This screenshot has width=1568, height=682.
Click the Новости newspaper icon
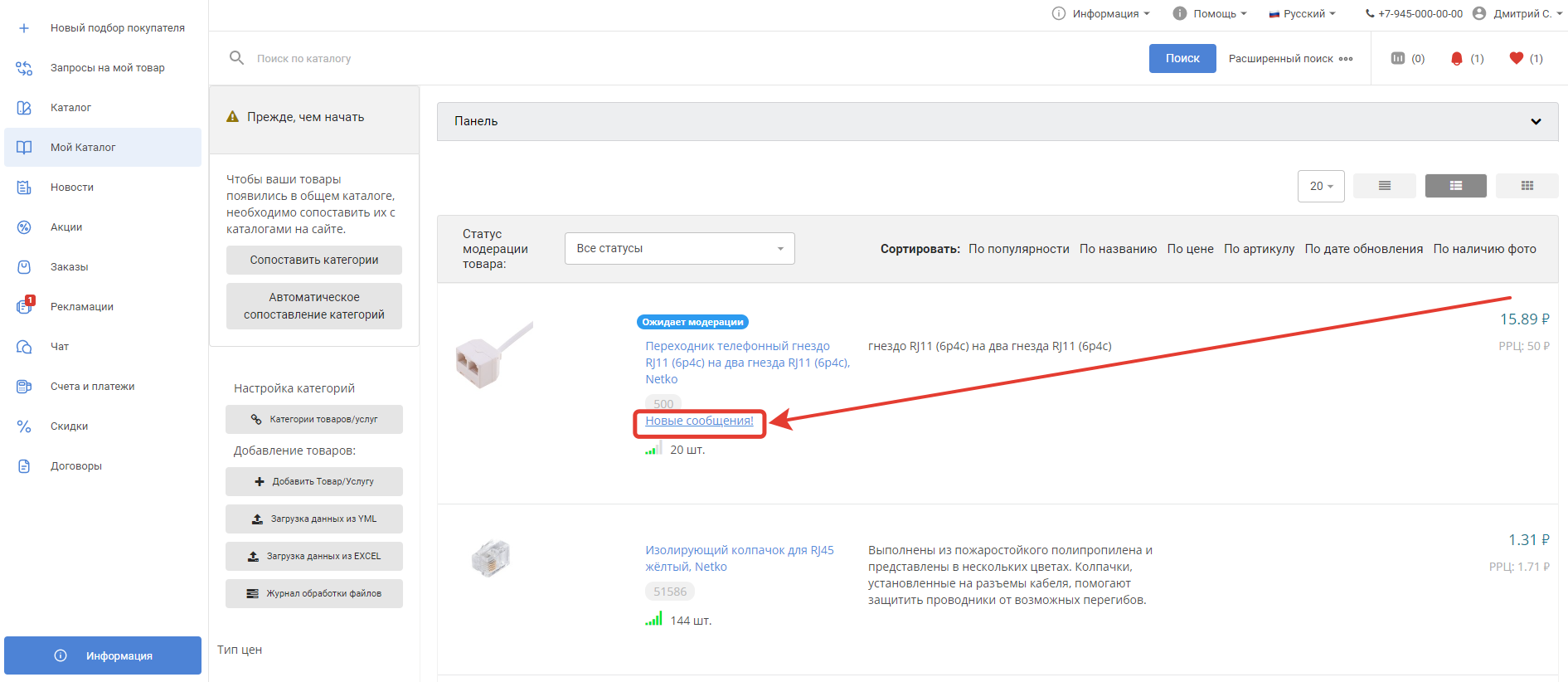[24, 188]
